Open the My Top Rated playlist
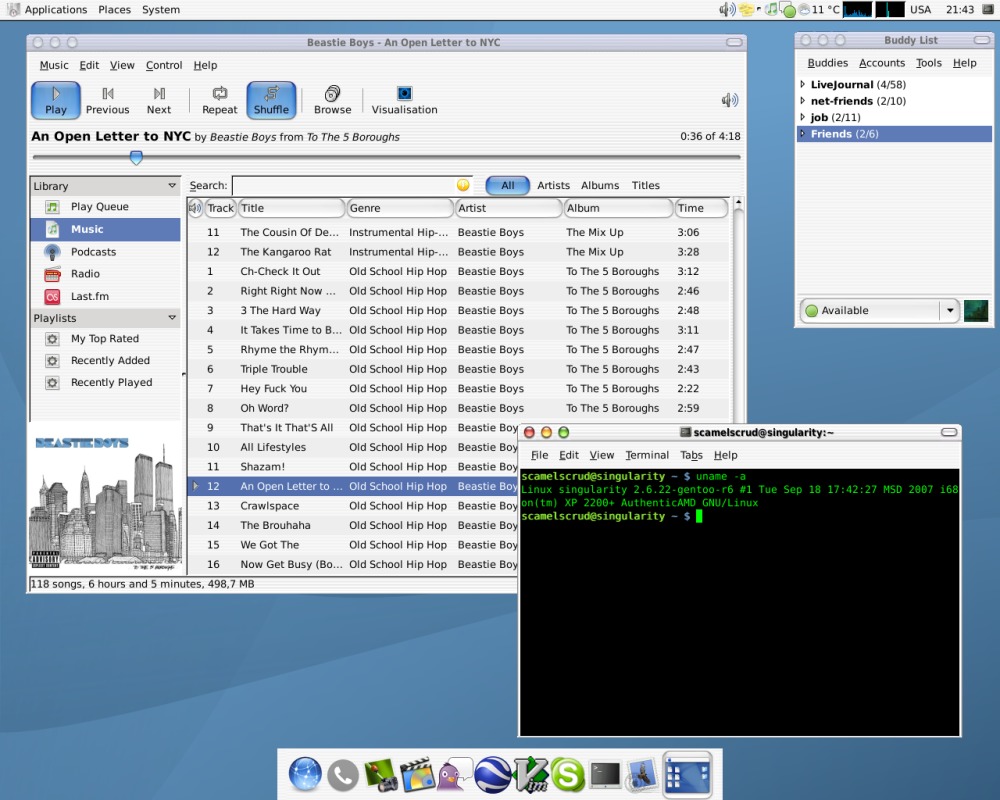The width and height of the screenshot is (1000, 800). click(106, 339)
